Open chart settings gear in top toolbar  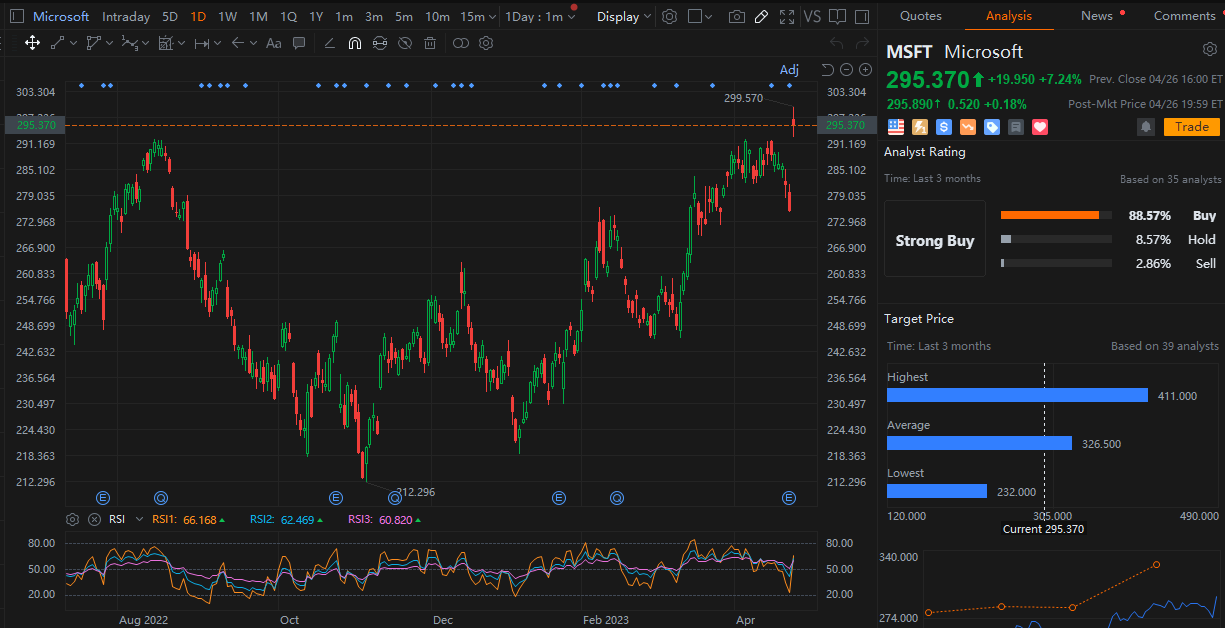coord(669,17)
